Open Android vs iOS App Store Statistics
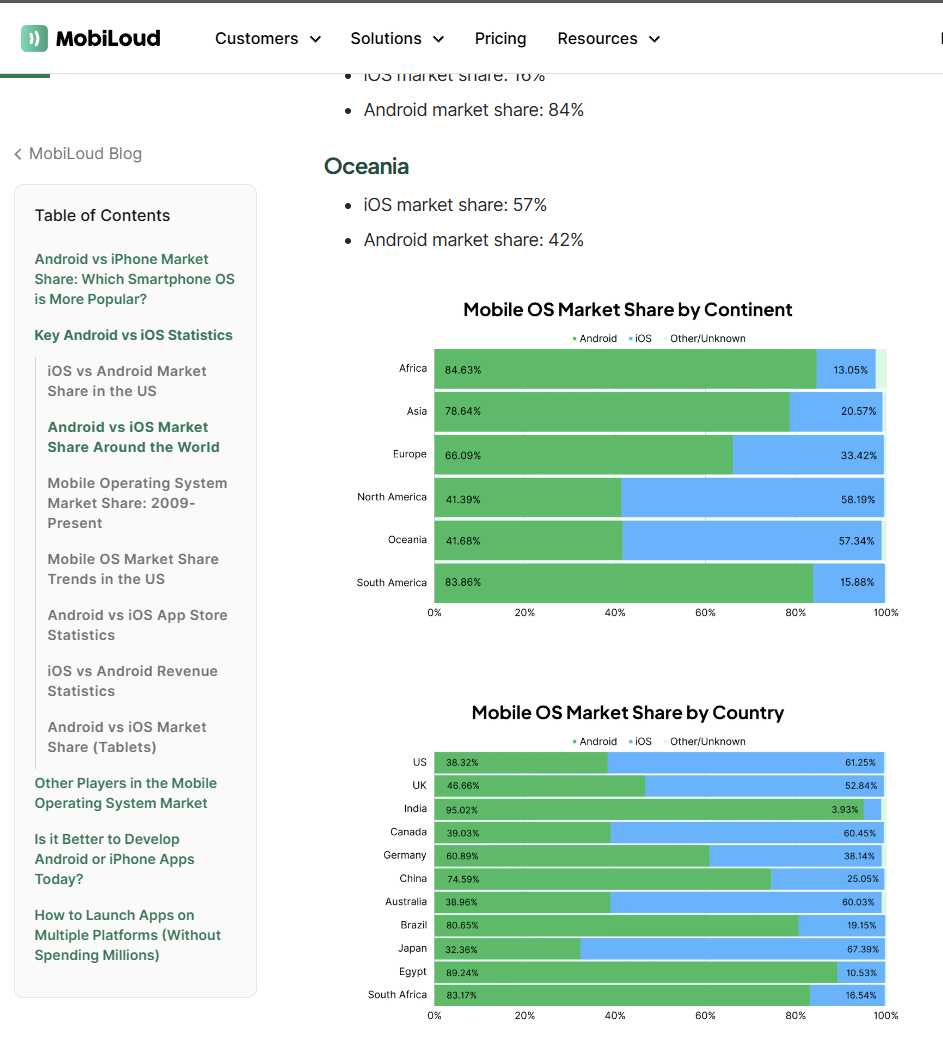Screen dimensions: 943x1042 pyautogui.click(x=138, y=625)
